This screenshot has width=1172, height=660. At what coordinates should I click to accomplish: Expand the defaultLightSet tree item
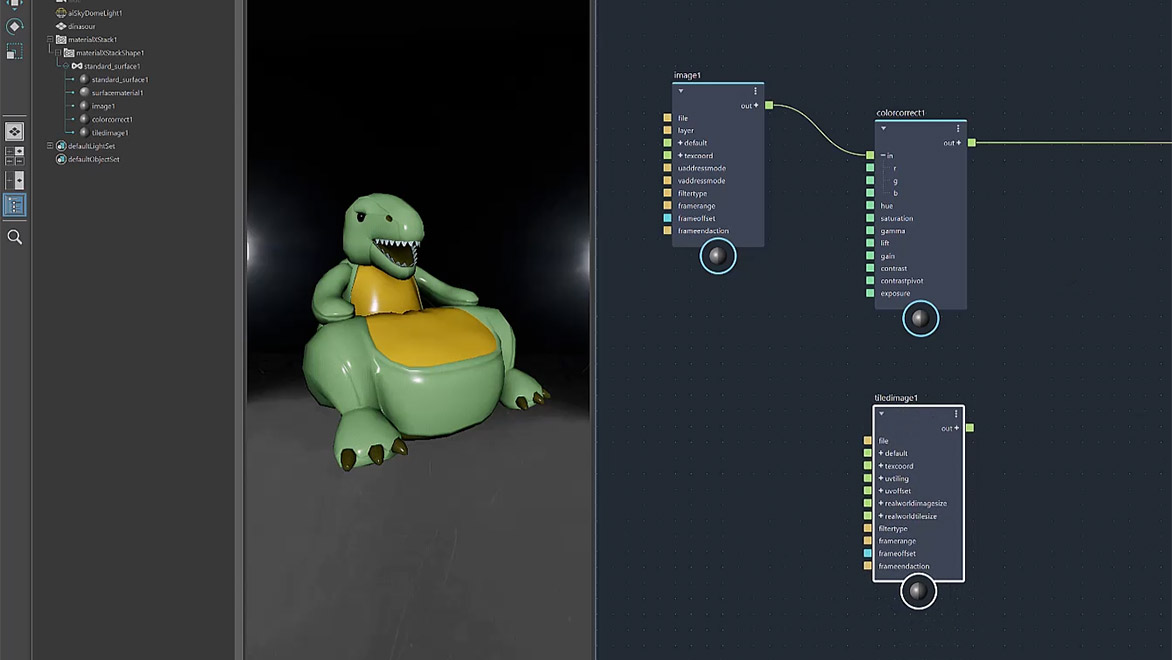pos(49,145)
